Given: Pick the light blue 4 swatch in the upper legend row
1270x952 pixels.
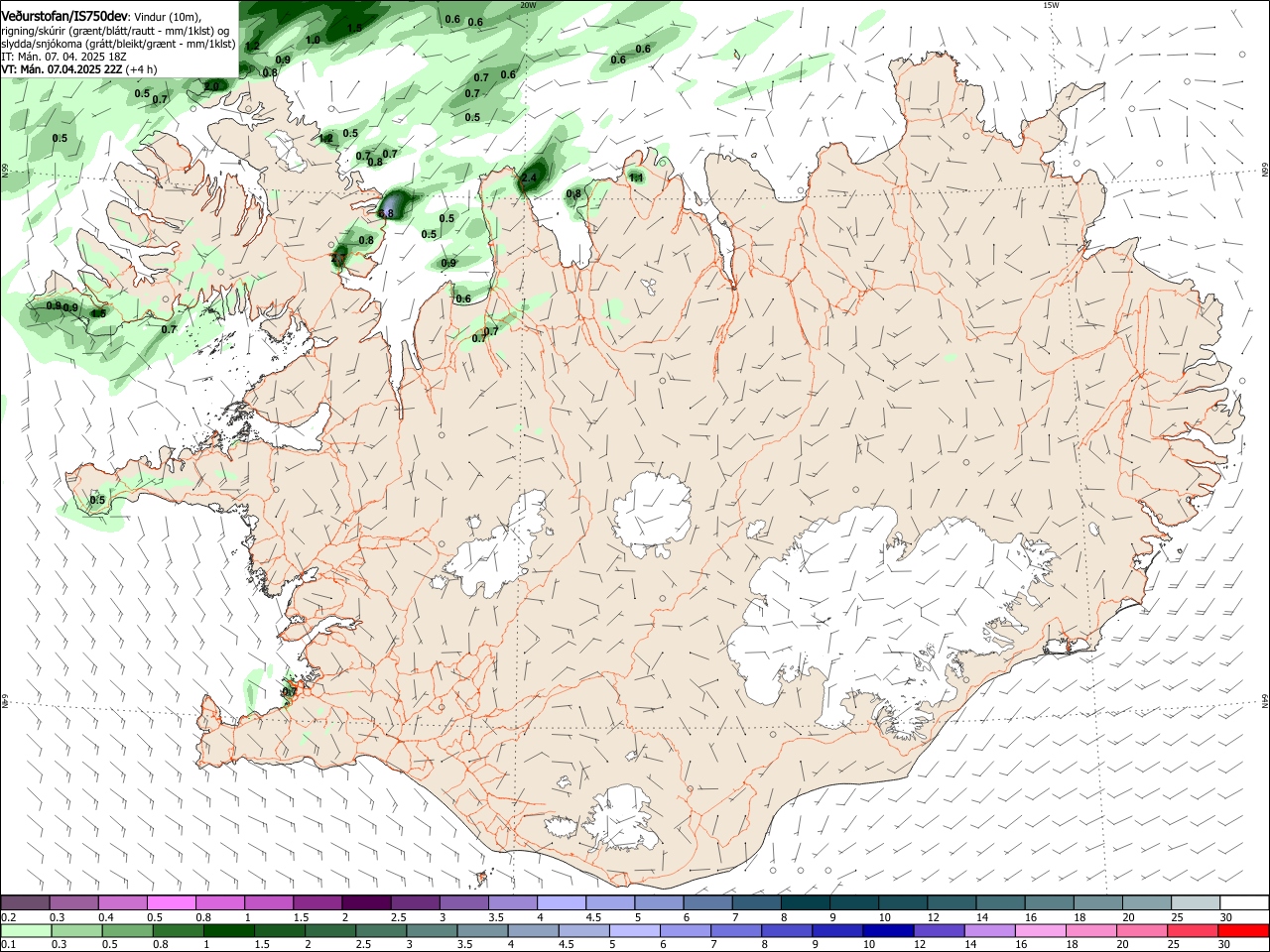Looking at the screenshot, I should click(561, 903).
